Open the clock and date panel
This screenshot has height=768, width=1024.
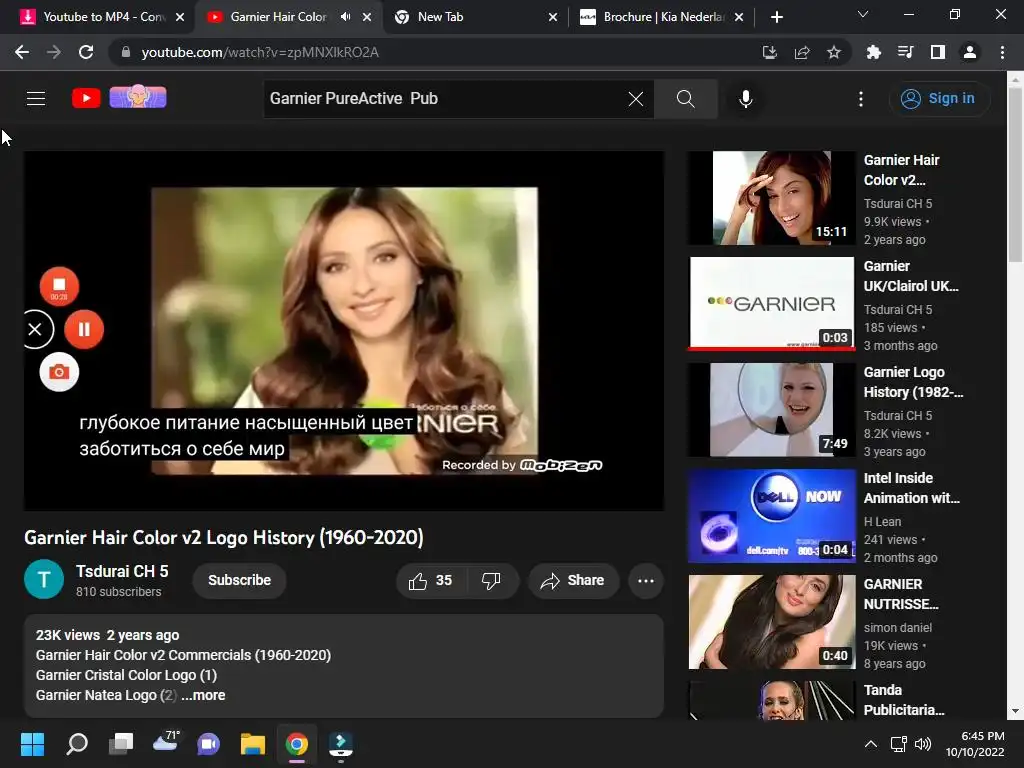coord(976,744)
